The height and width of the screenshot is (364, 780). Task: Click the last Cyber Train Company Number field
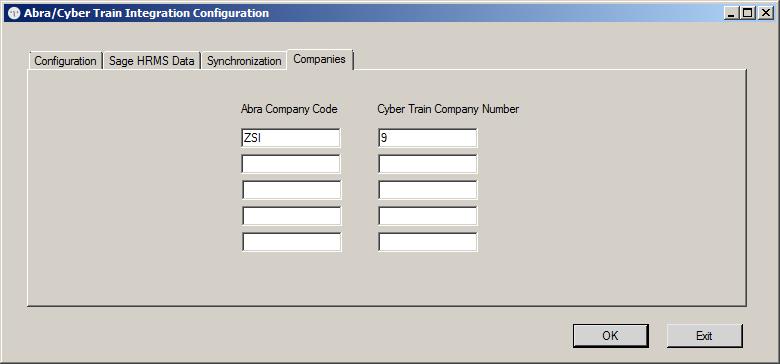pyautogui.click(x=428, y=242)
